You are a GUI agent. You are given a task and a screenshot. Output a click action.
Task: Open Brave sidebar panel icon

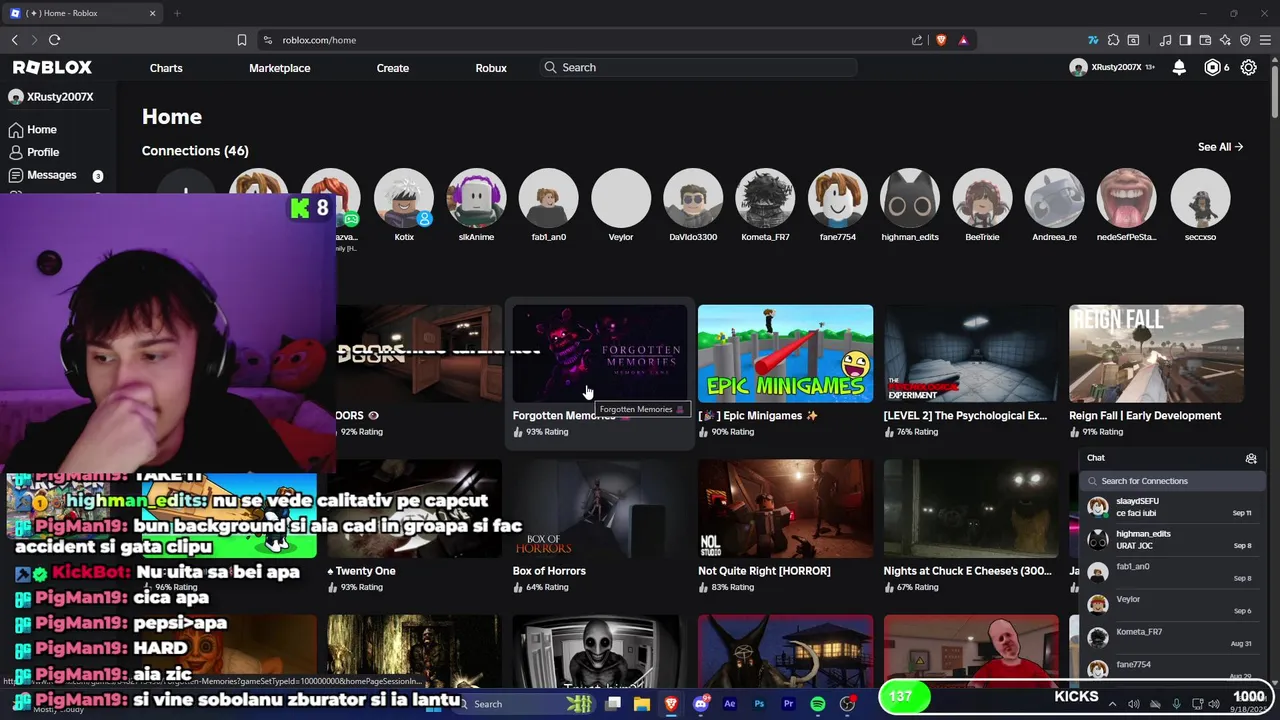pyautogui.click(x=1185, y=40)
